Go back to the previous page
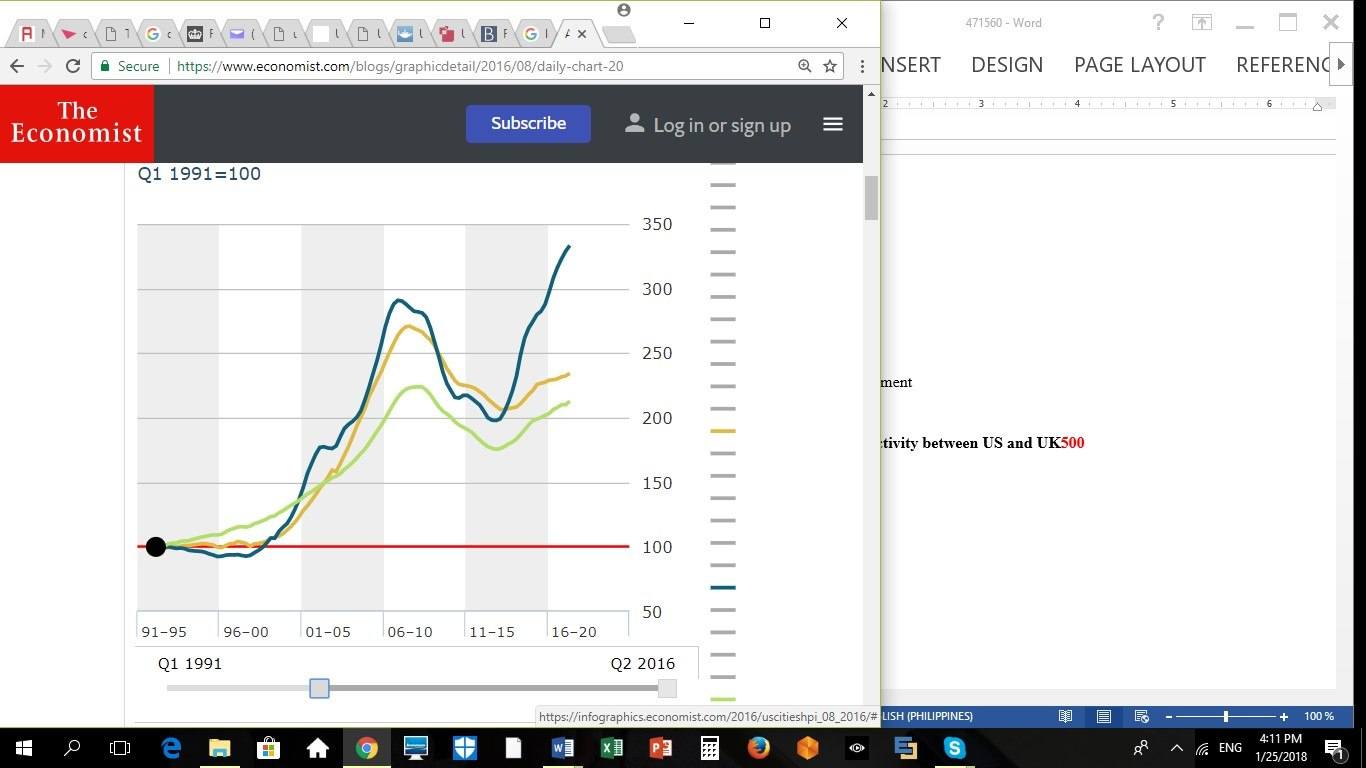This screenshot has height=768, width=1366. (17, 66)
